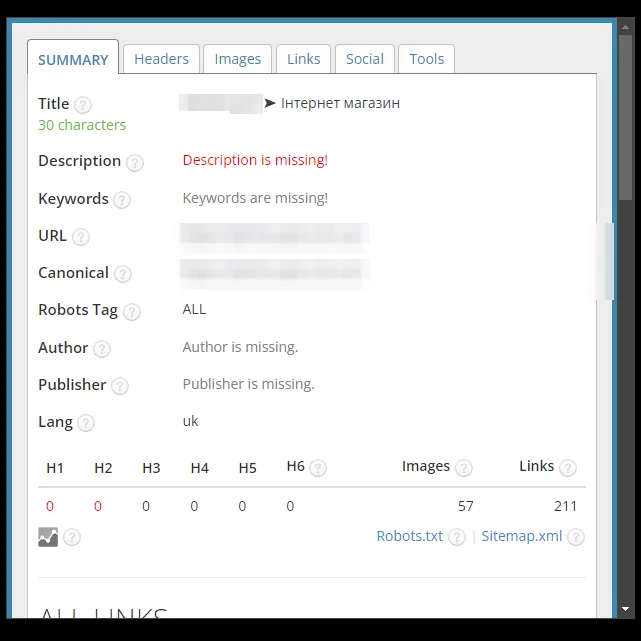This screenshot has width=641, height=641.
Task: Switch to the Images tab
Action: (238, 59)
